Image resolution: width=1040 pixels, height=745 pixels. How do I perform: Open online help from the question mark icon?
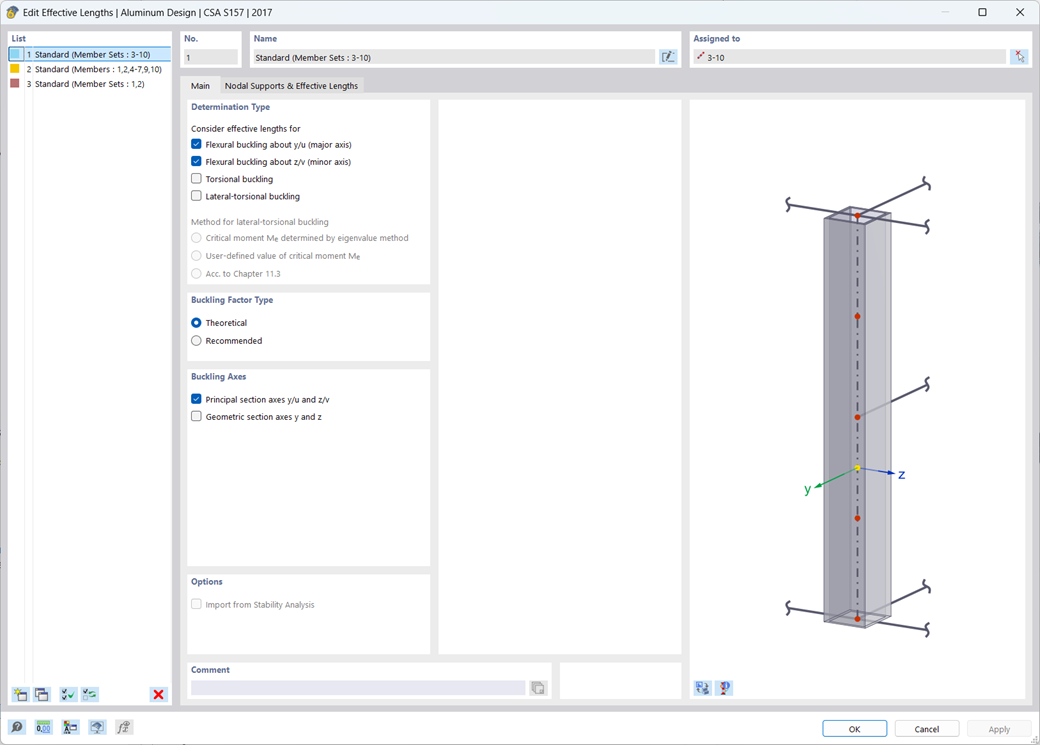pyautogui.click(x=16, y=727)
